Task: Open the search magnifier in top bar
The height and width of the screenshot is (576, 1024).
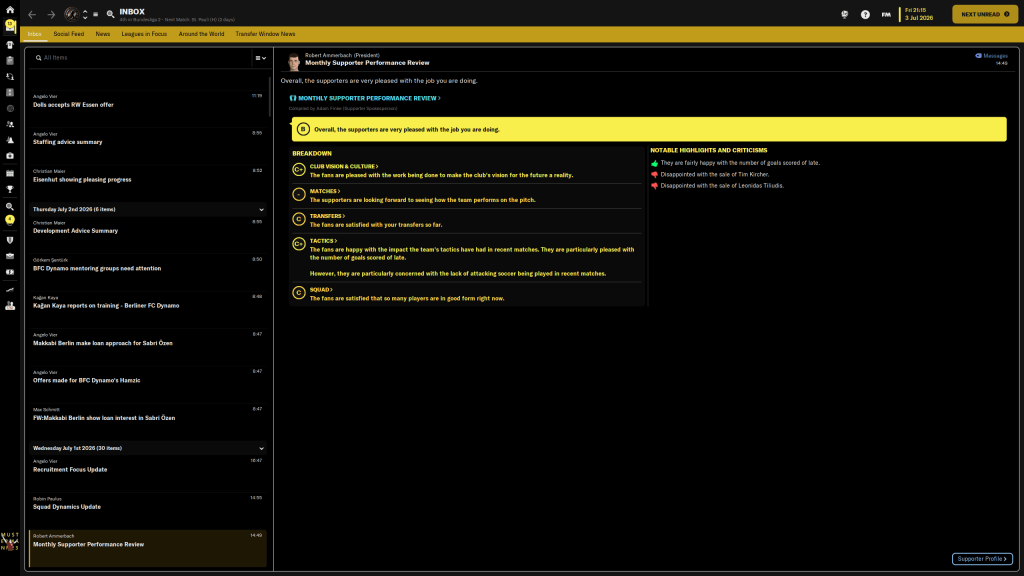Action: (x=110, y=15)
